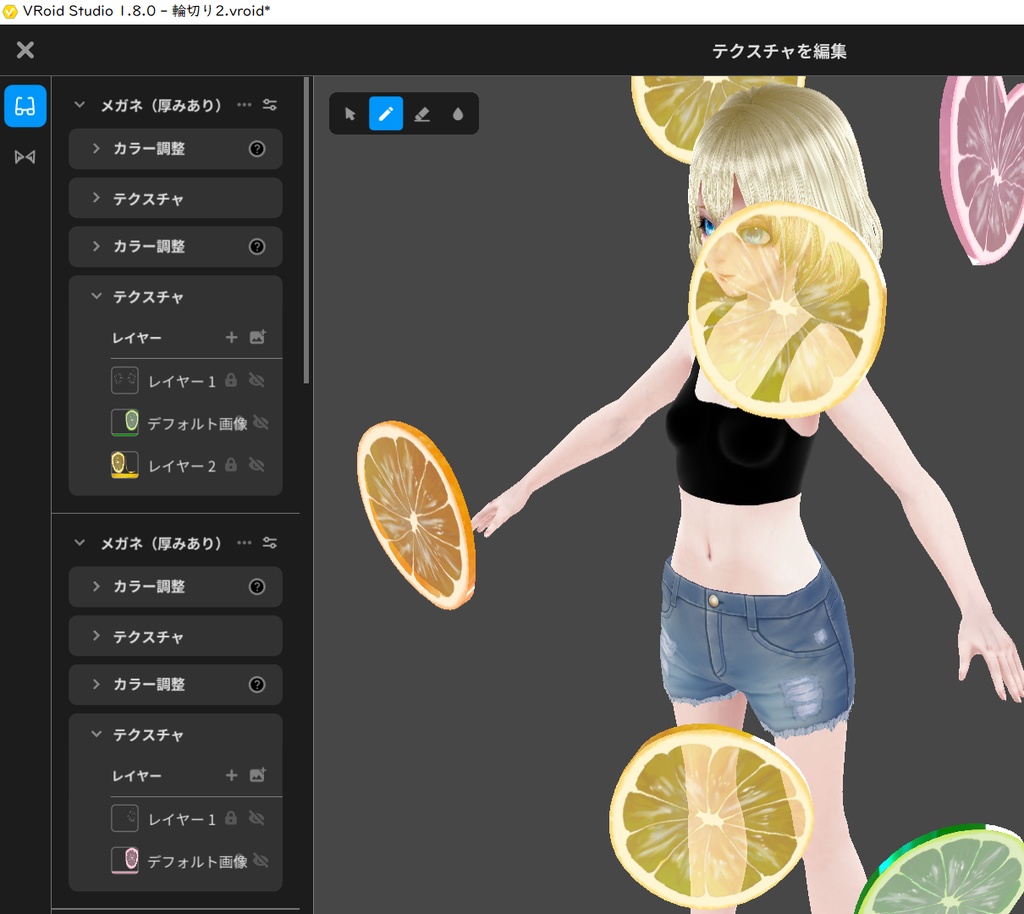
Task: Expand the topmost collapsed テクスチャ row
Action: click(x=175, y=198)
